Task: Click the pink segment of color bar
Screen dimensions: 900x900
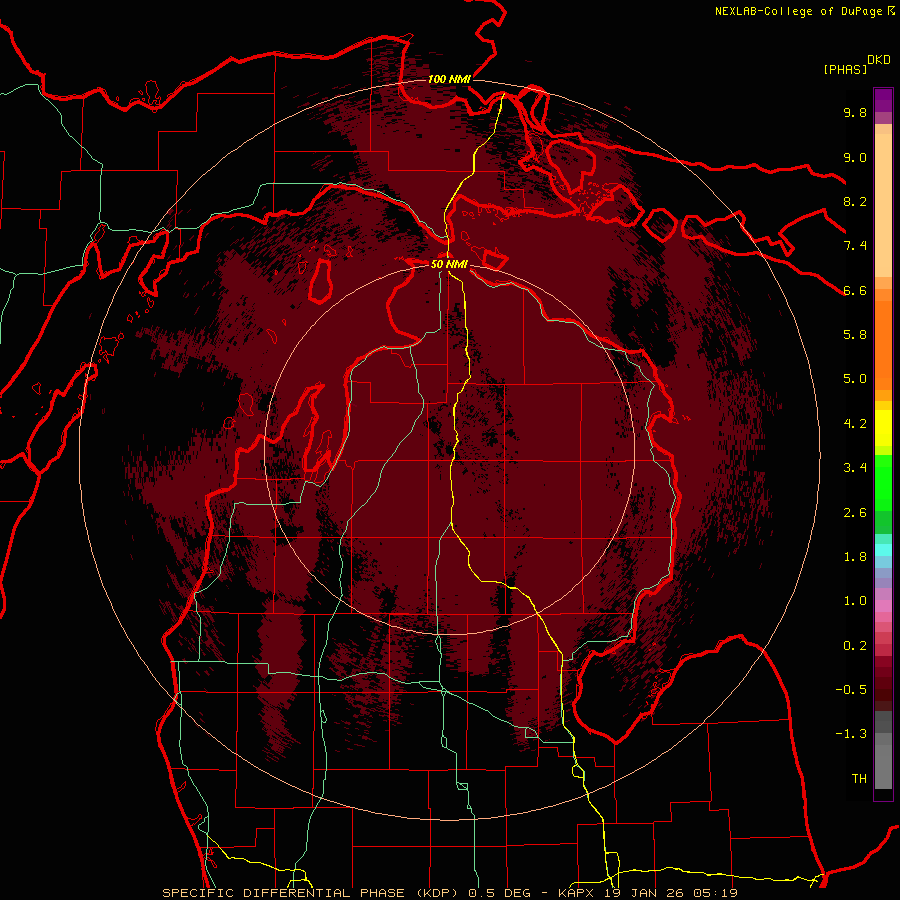Action: tap(883, 606)
